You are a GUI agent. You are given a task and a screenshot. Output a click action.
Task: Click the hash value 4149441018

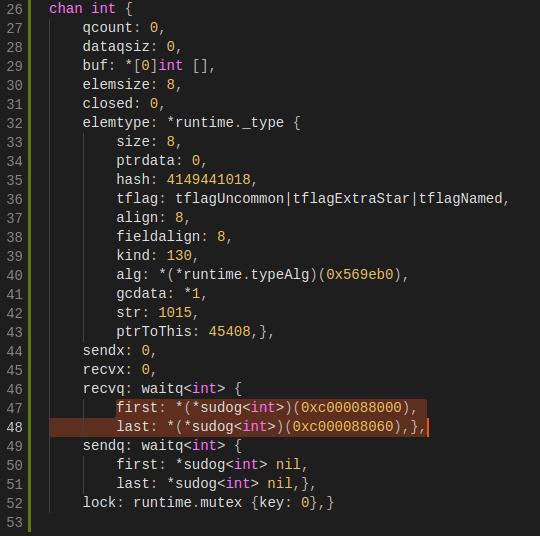point(209,180)
